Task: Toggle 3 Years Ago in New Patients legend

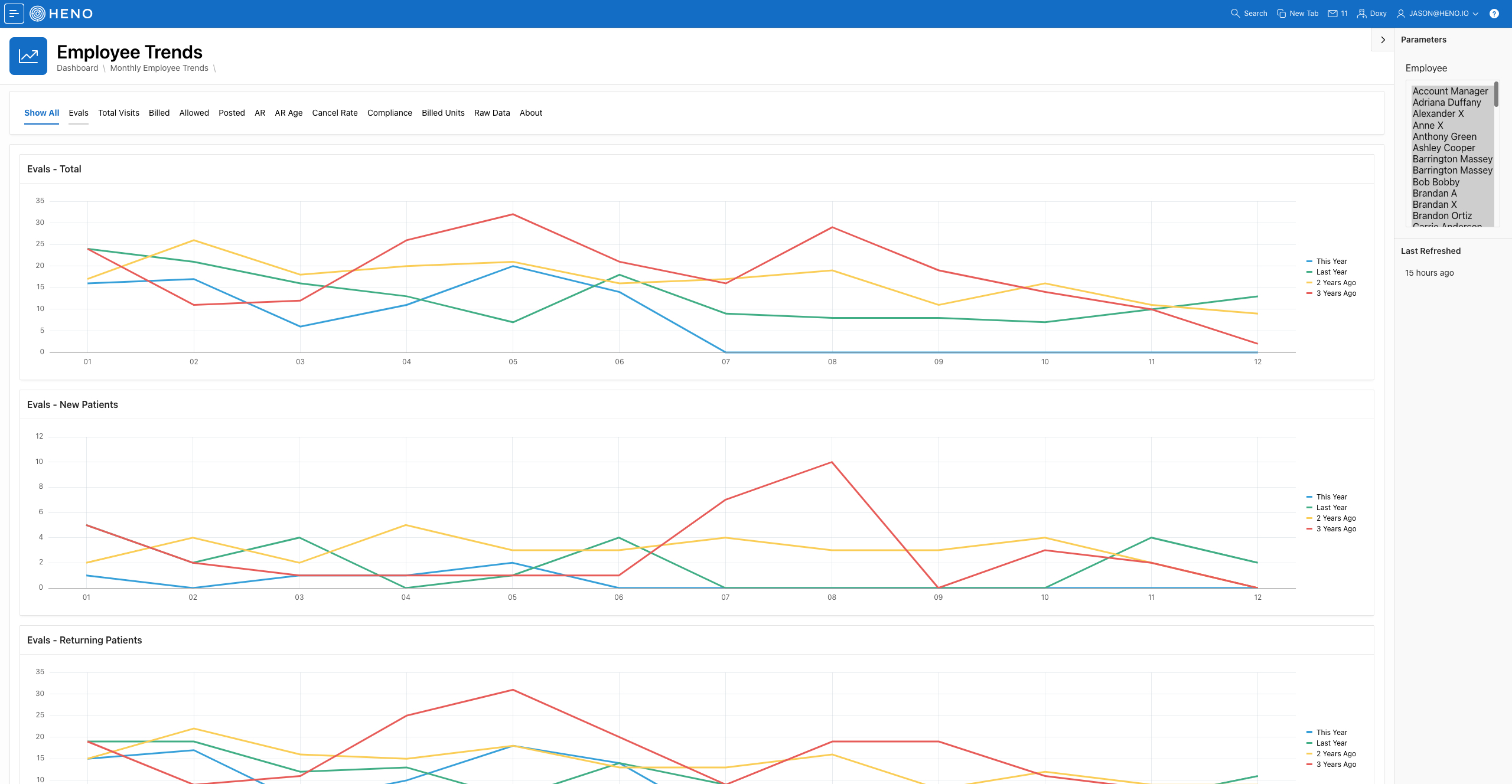Action: [x=1331, y=529]
